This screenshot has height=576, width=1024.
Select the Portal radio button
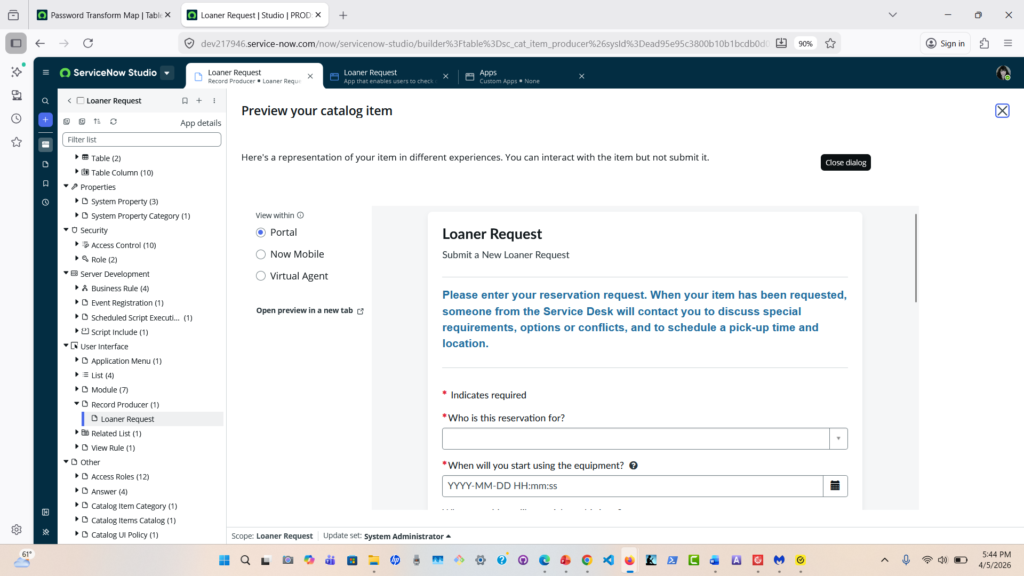[261, 232]
